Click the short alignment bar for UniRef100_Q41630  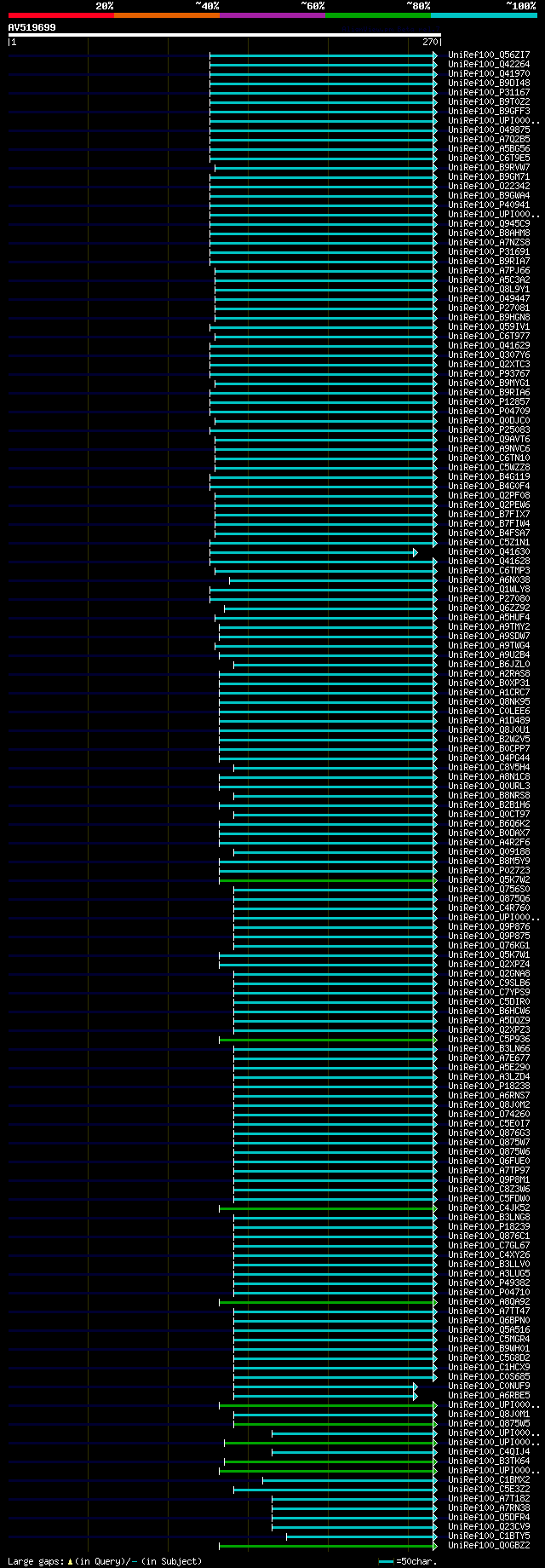point(313,552)
